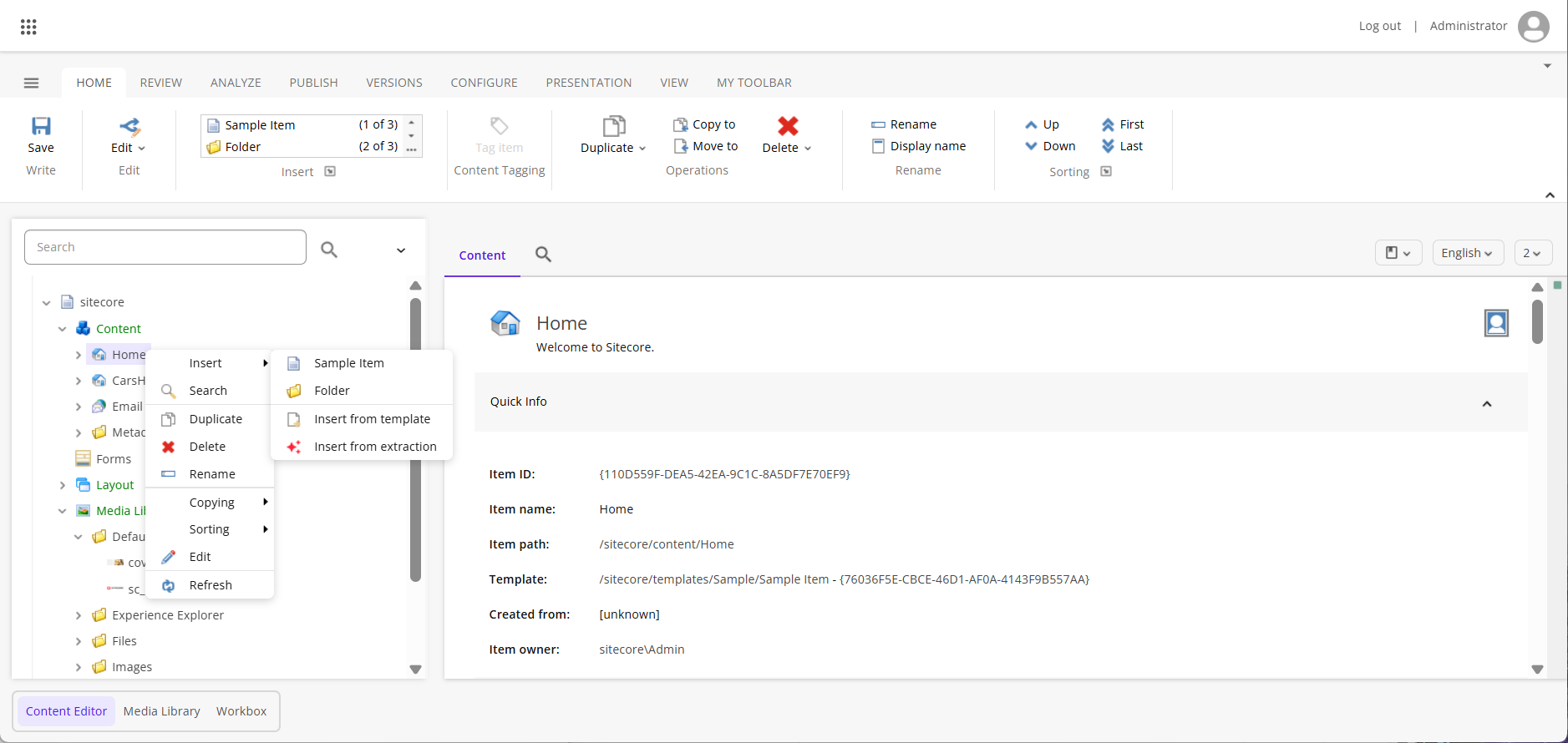This screenshot has width=1568, height=743.
Task: Choose Rename in the context menu
Action: click(x=210, y=474)
